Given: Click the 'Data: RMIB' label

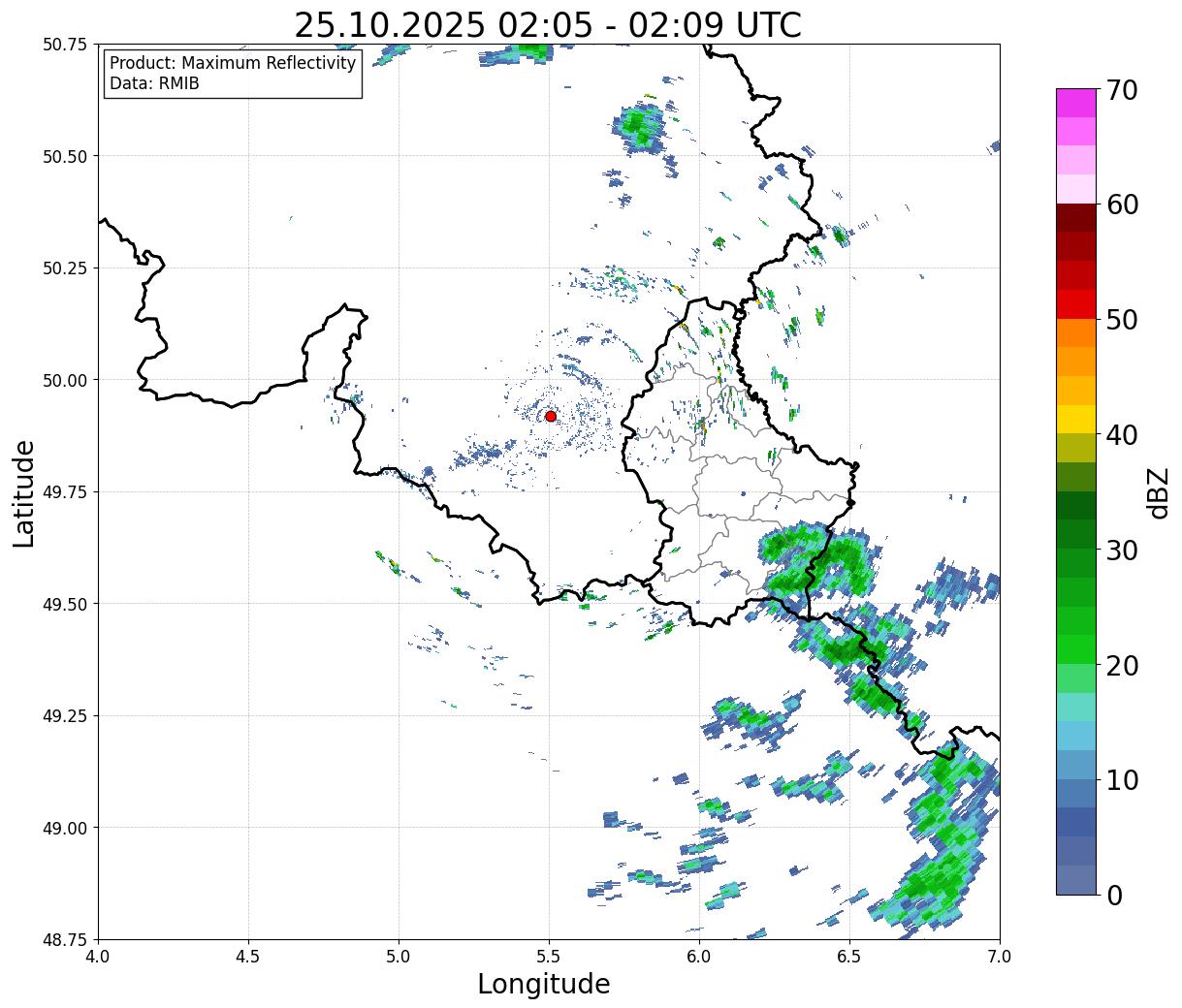Looking at the screenshot, I should [154, 83].
